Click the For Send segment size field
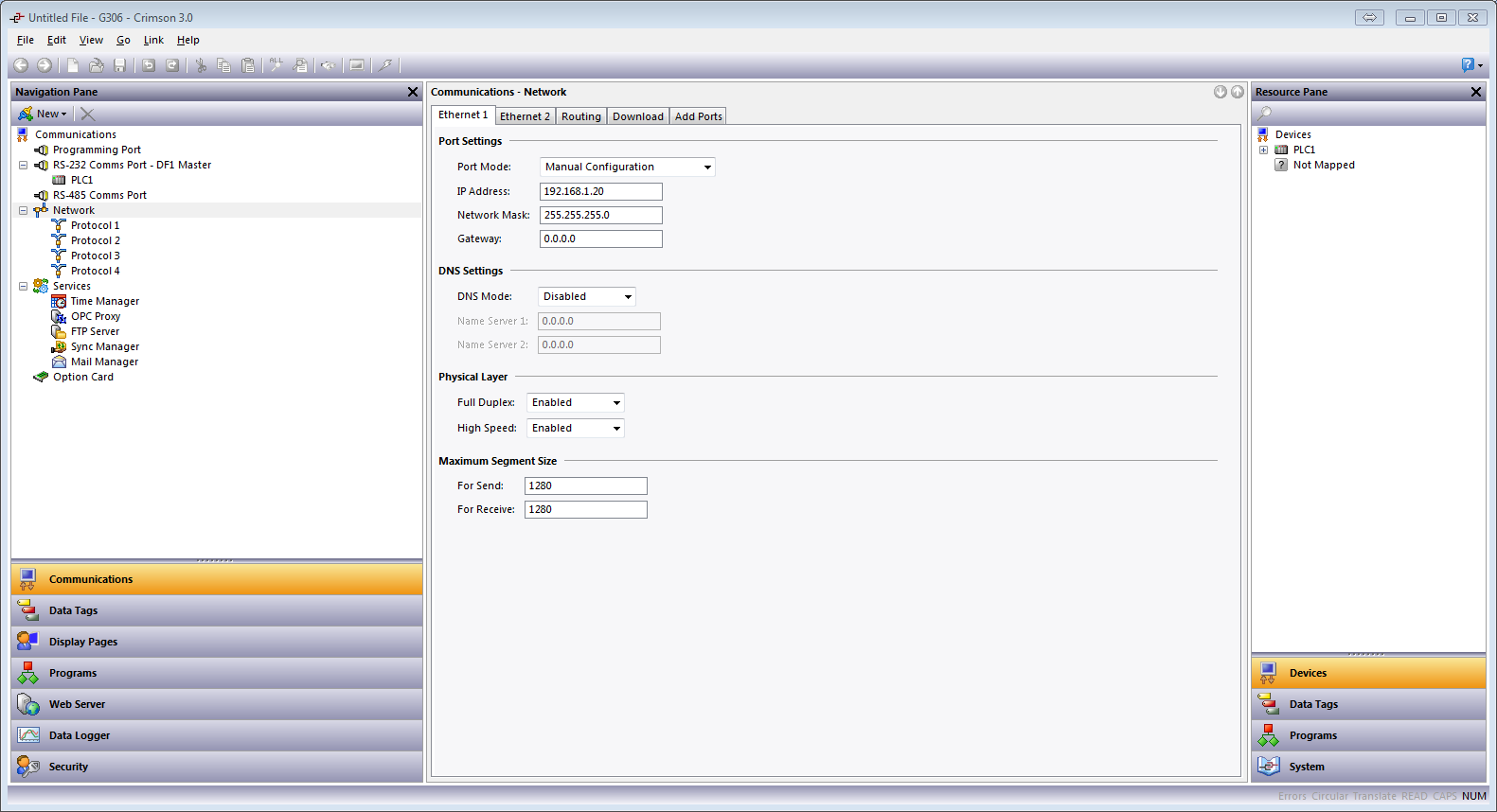Viewport: 1497px width, 812px height. coord(586,485)
